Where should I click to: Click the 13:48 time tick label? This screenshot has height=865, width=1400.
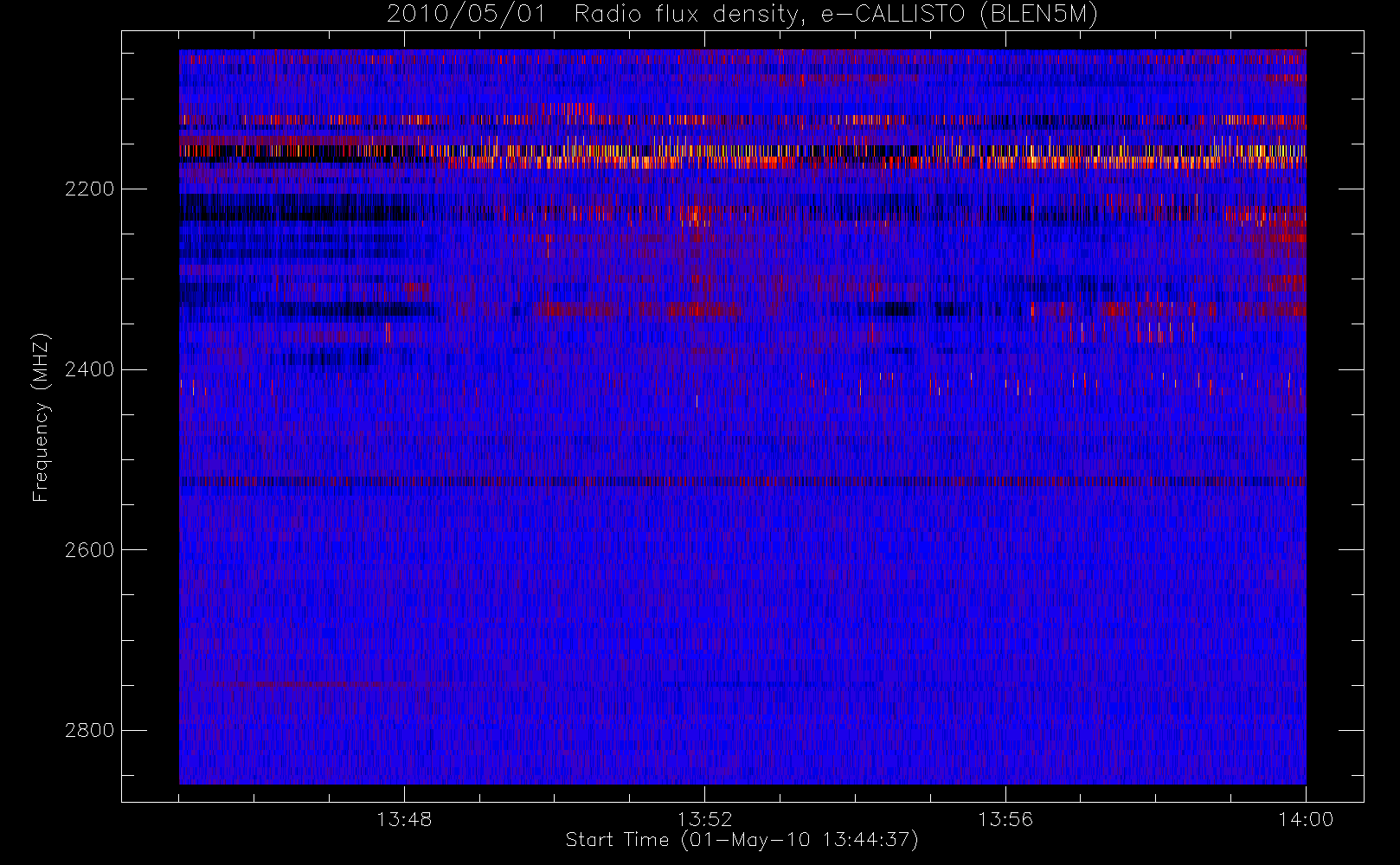[x=404, y=819]
